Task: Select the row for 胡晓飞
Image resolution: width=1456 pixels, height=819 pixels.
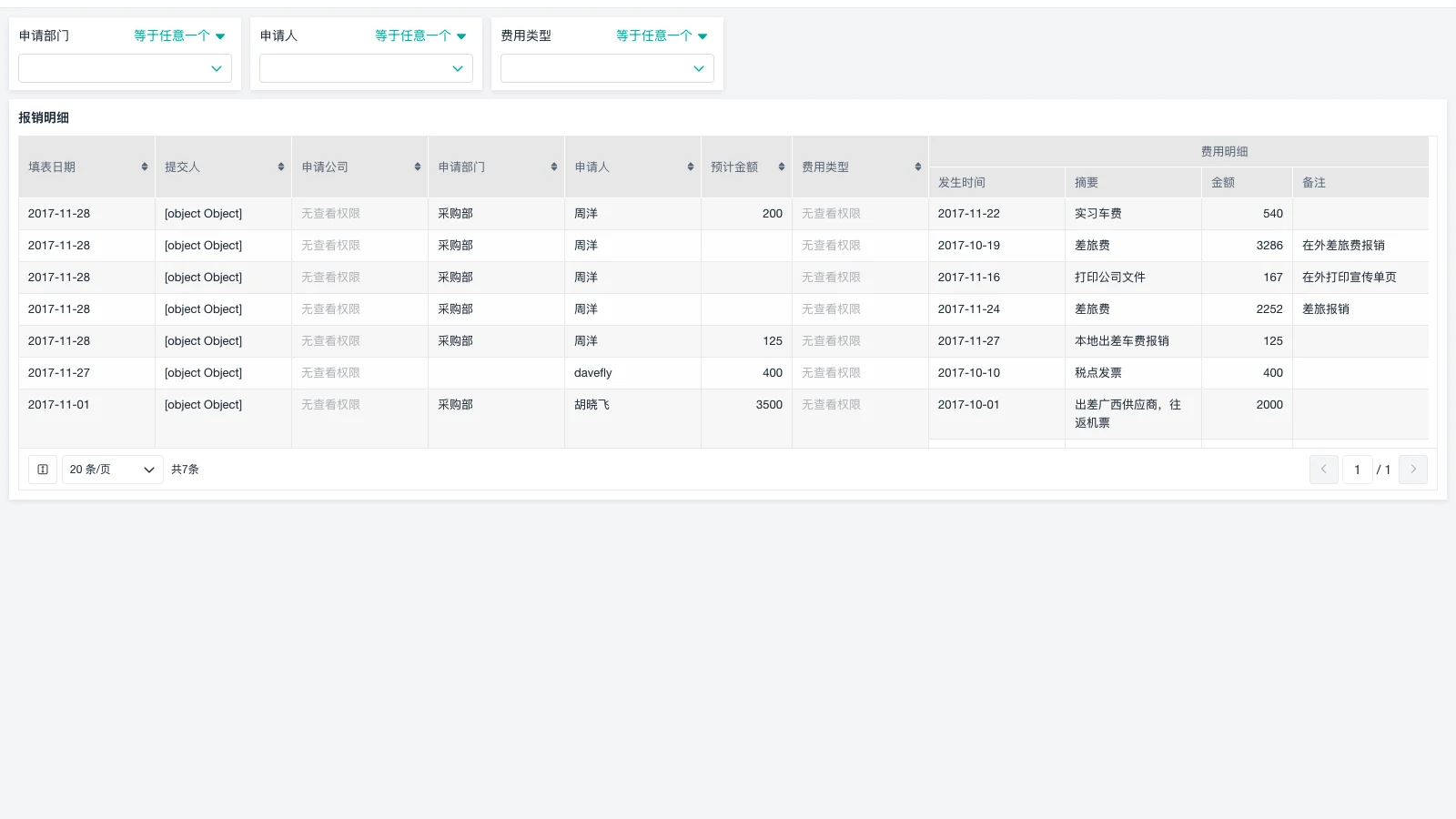Action: tap(591, 405)
